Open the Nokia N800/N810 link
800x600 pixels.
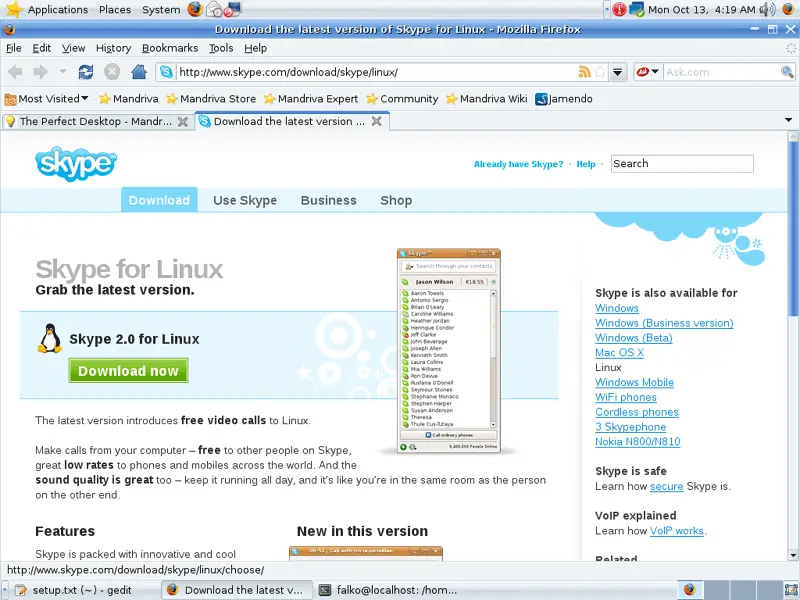click(x=637, y=441)
